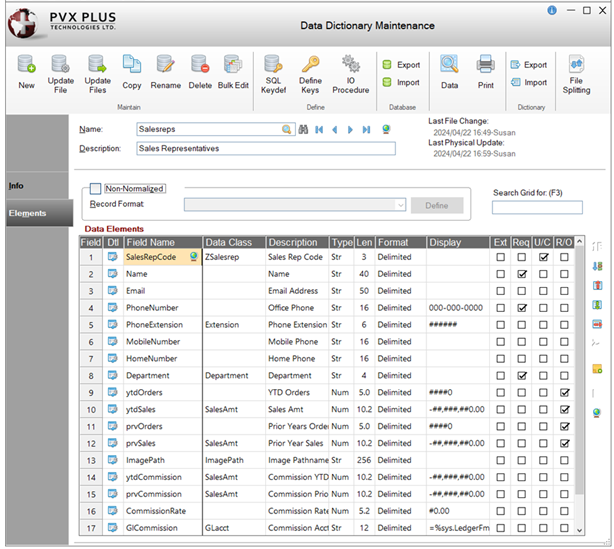The width and height of the screenshot is (614, 549).
Task: Open Define Keys with key icon
Action: tap(310, 72)
